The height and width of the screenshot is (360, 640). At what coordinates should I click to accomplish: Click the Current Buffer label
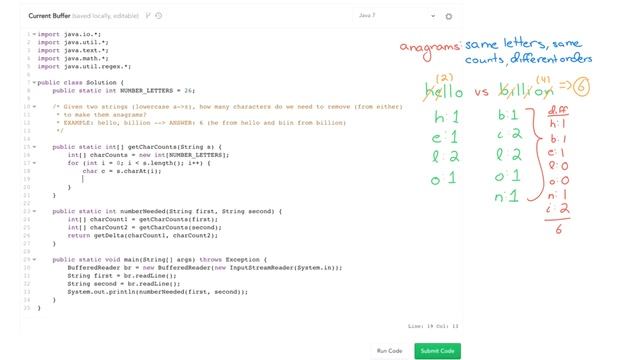click(x=49, y=16)
